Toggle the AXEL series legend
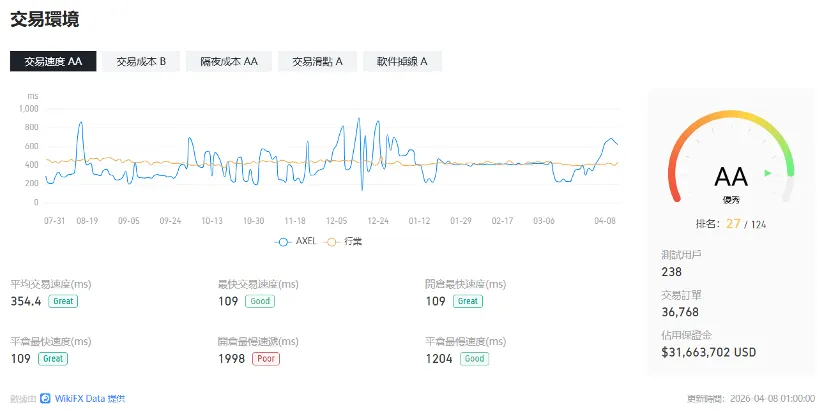The width and height of the screenshot is (832, 412). pos(296,242)
